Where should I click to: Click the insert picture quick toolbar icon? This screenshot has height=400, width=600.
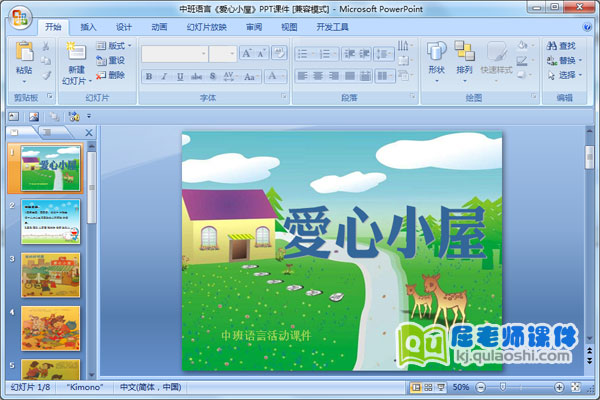point(34,116)
